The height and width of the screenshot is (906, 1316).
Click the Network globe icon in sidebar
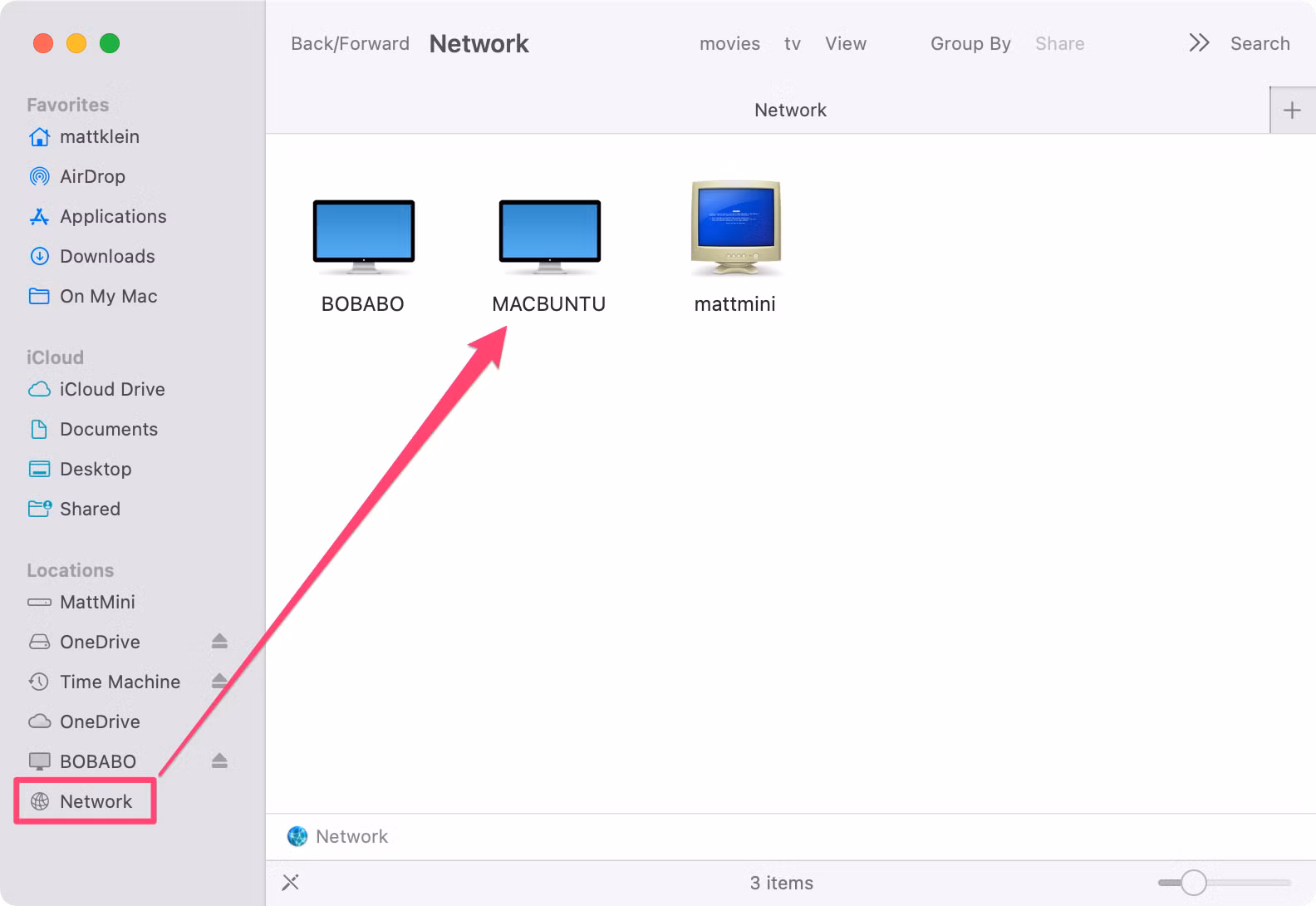(x=39, y=802)
